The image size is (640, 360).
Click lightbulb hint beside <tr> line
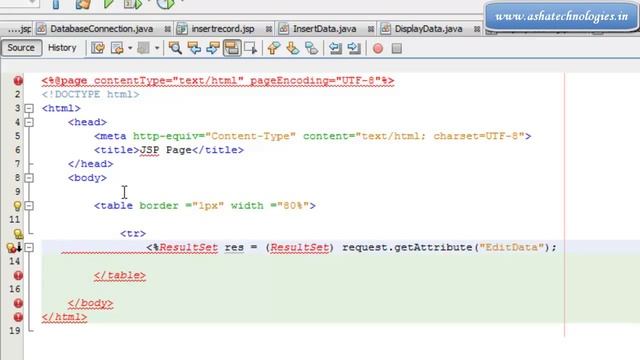pos(18,234)
